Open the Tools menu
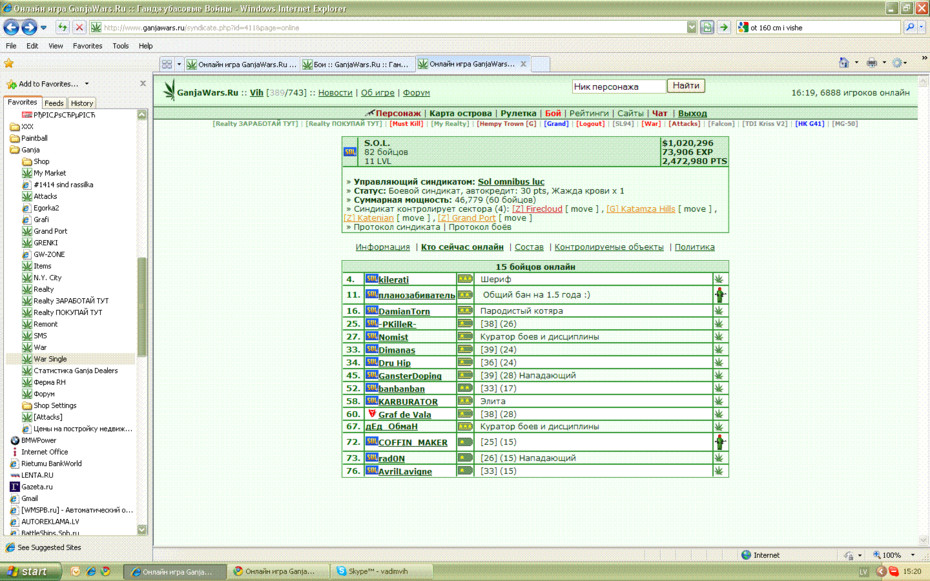930x581 pixels. click(120, 46)
